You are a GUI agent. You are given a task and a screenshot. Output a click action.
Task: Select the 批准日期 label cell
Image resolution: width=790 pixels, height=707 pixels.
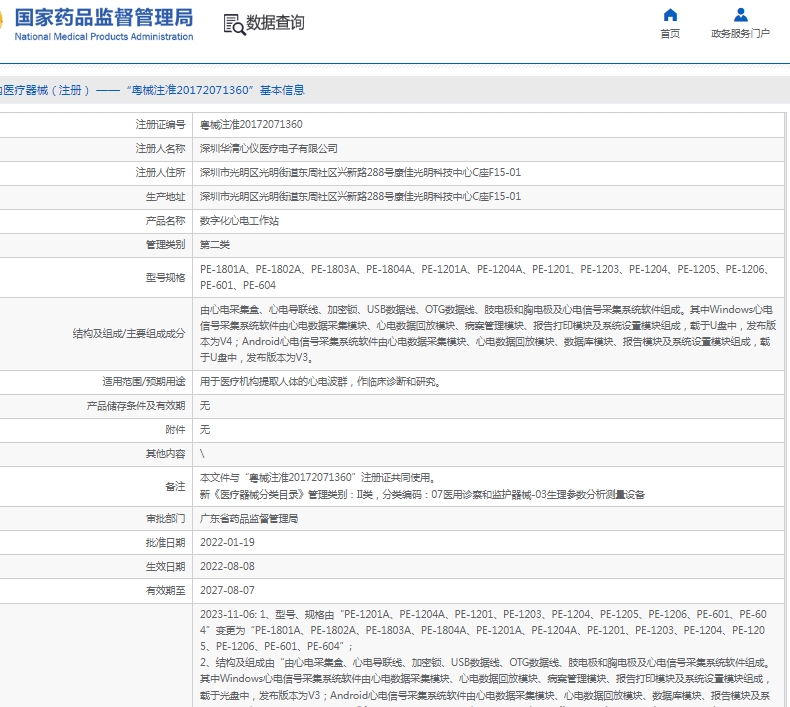click(96, 543)
